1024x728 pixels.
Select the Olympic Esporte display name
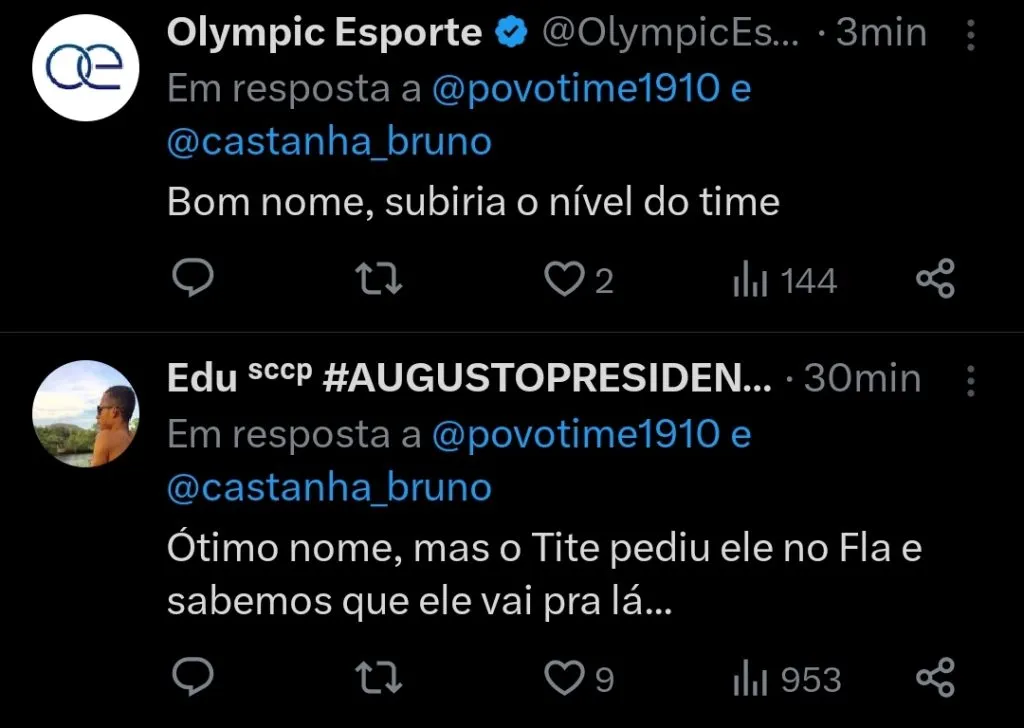[x=323, y=31]
